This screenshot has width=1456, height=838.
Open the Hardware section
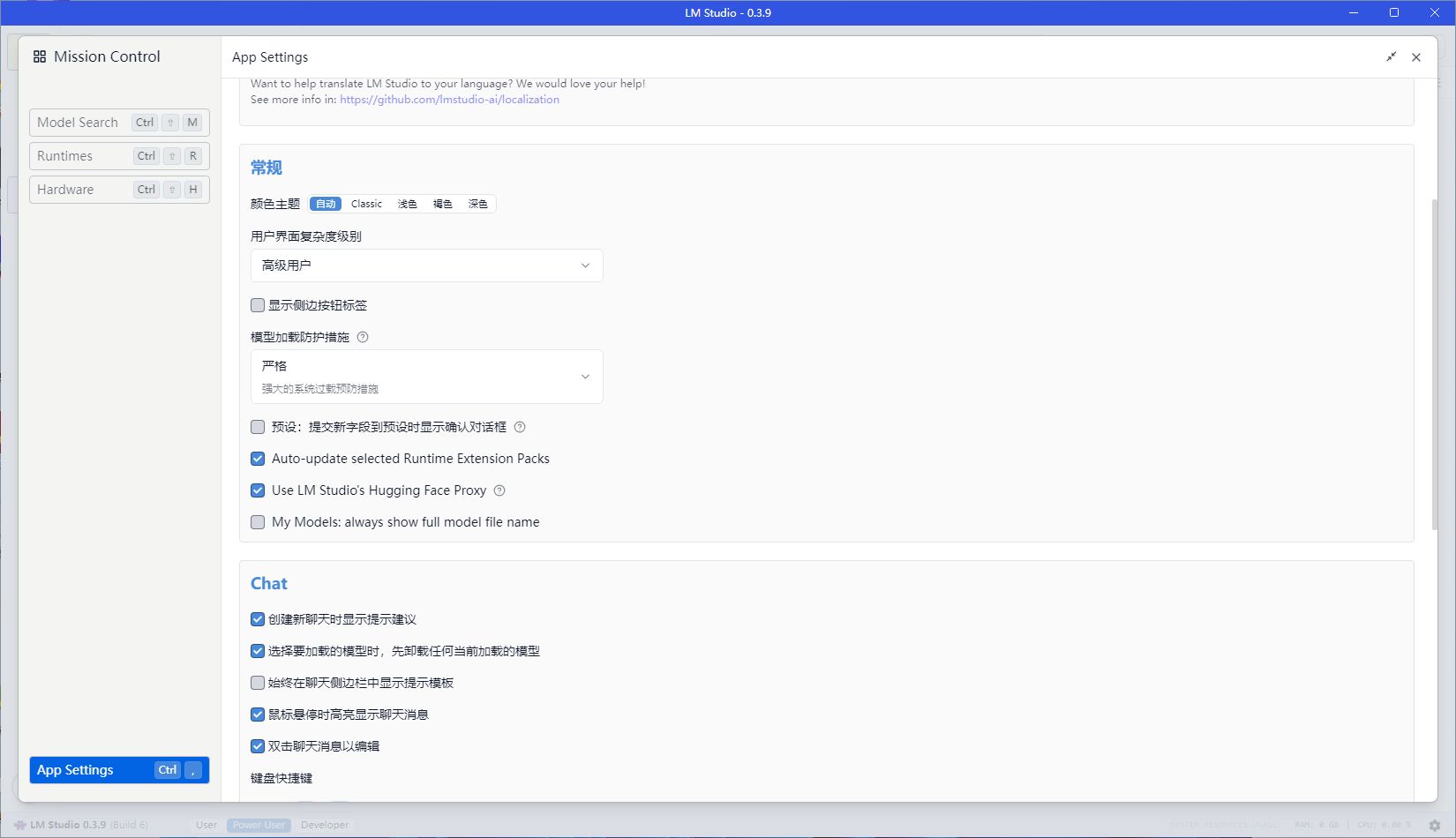coord(119,190)
